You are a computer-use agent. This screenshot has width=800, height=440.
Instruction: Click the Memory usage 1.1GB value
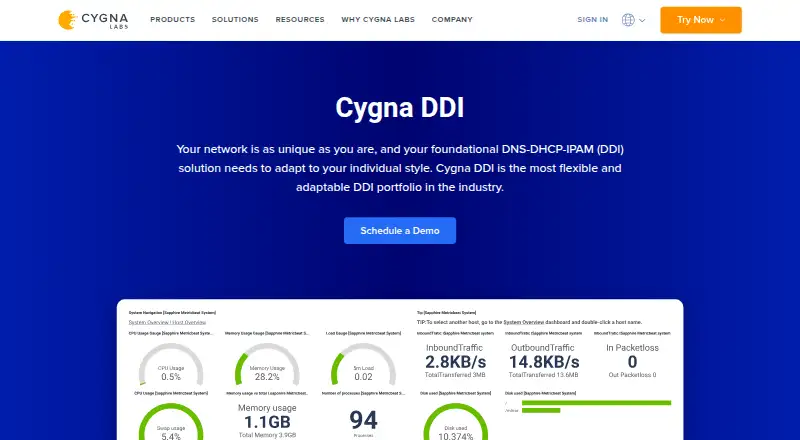pyautogui.click(x=267, y=422)
